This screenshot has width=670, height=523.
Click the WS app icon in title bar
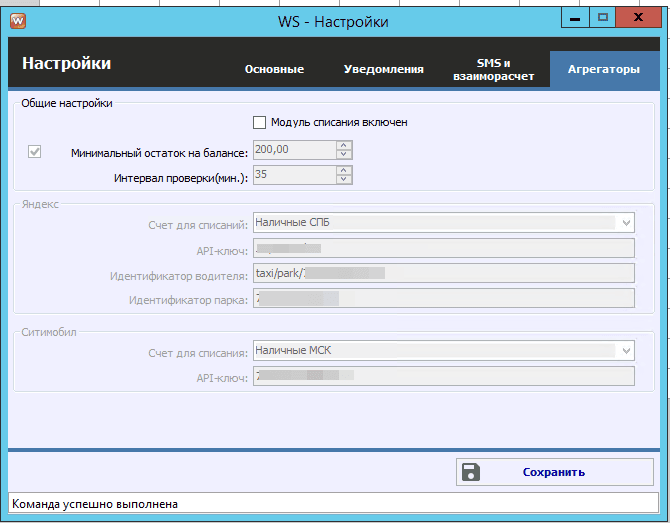click(17, 20)
